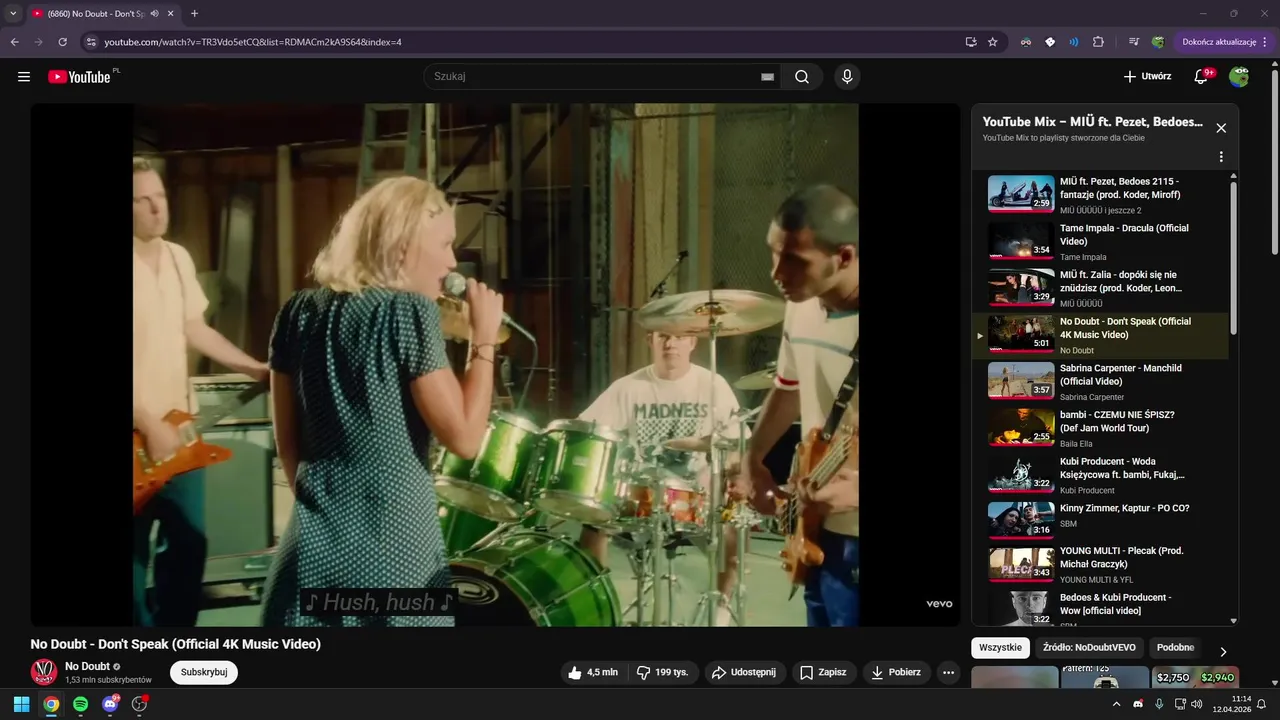Open a new browser tab with plus
The width and height of the screenshot is (1280, 720).
click(x=194, y=13)
